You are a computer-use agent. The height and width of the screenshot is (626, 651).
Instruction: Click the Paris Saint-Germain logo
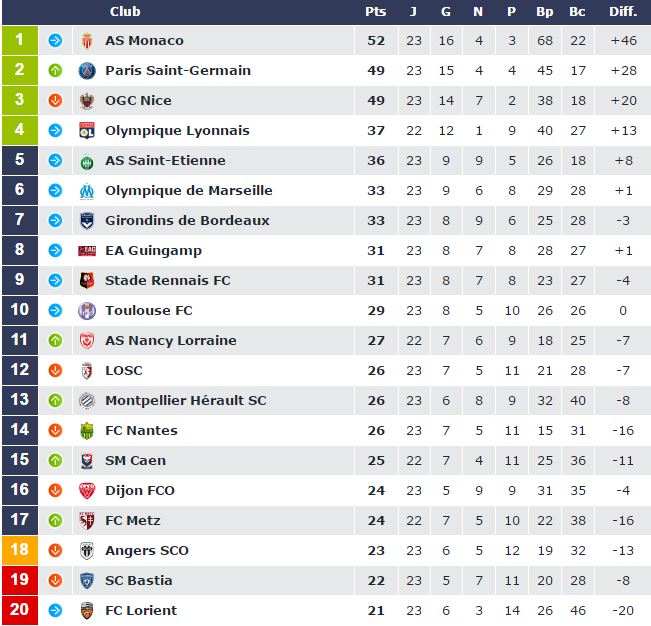[87, 71]
